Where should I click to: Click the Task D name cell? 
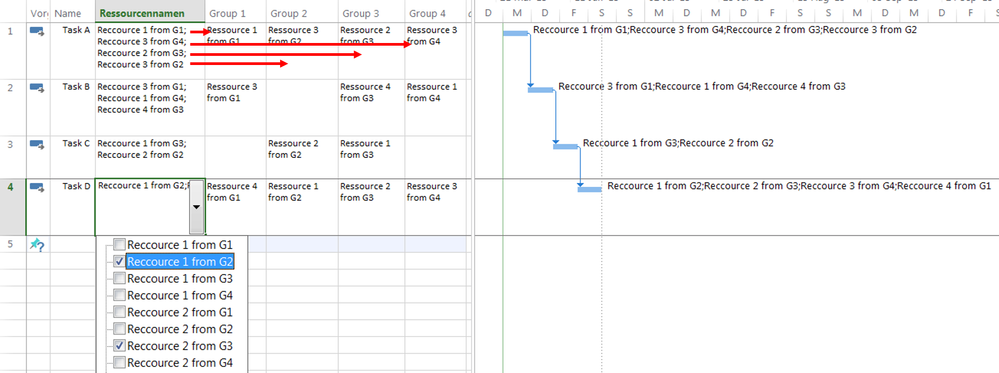(x=72, y=207)
